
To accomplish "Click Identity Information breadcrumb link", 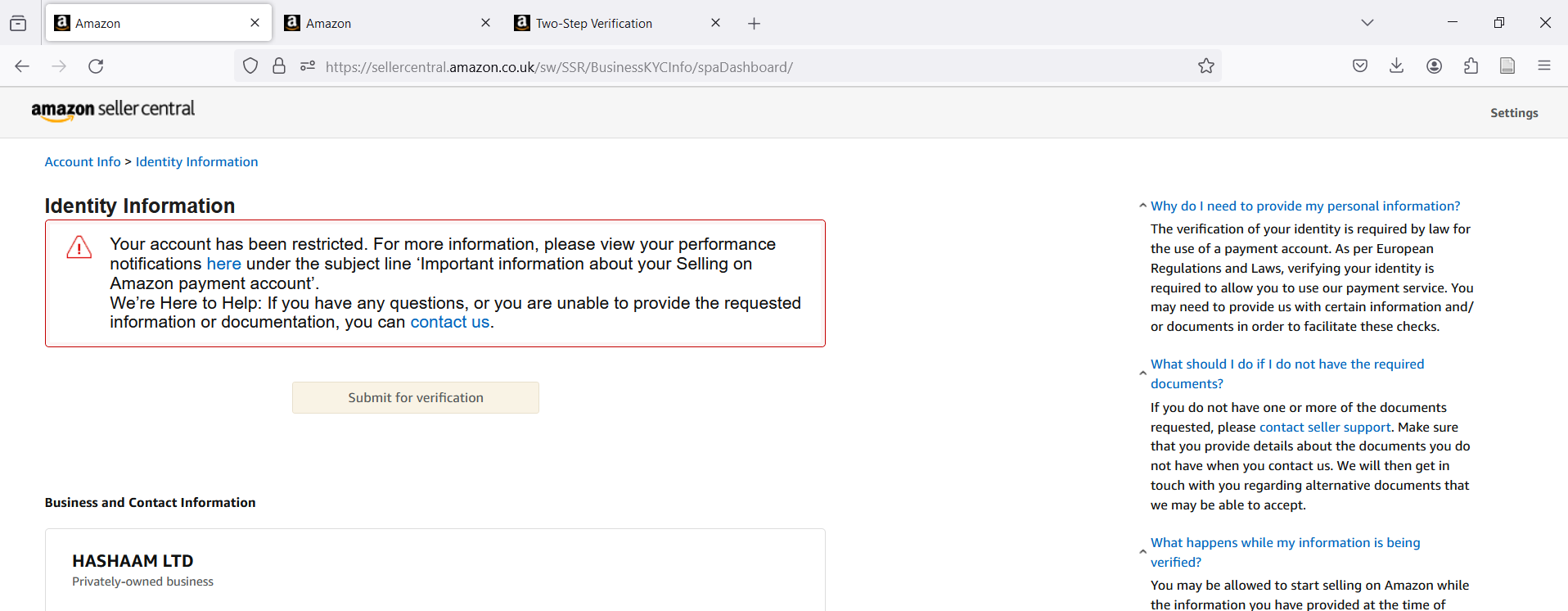I will pos(197,162).
